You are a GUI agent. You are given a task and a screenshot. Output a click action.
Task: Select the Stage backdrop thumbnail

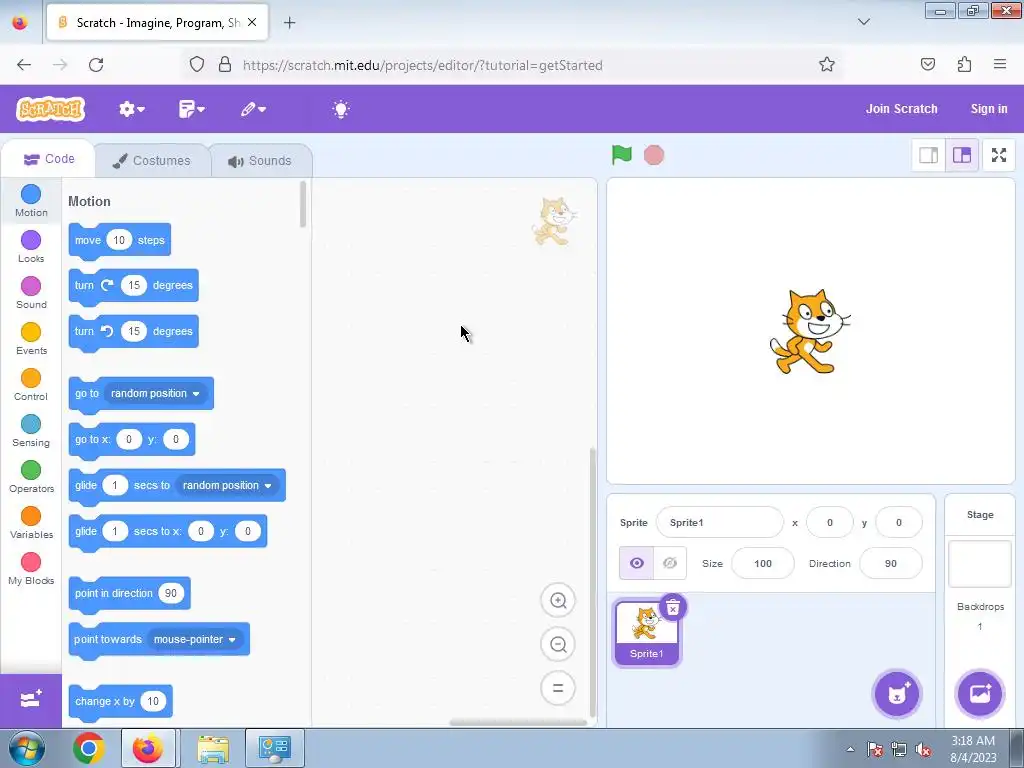980,564
